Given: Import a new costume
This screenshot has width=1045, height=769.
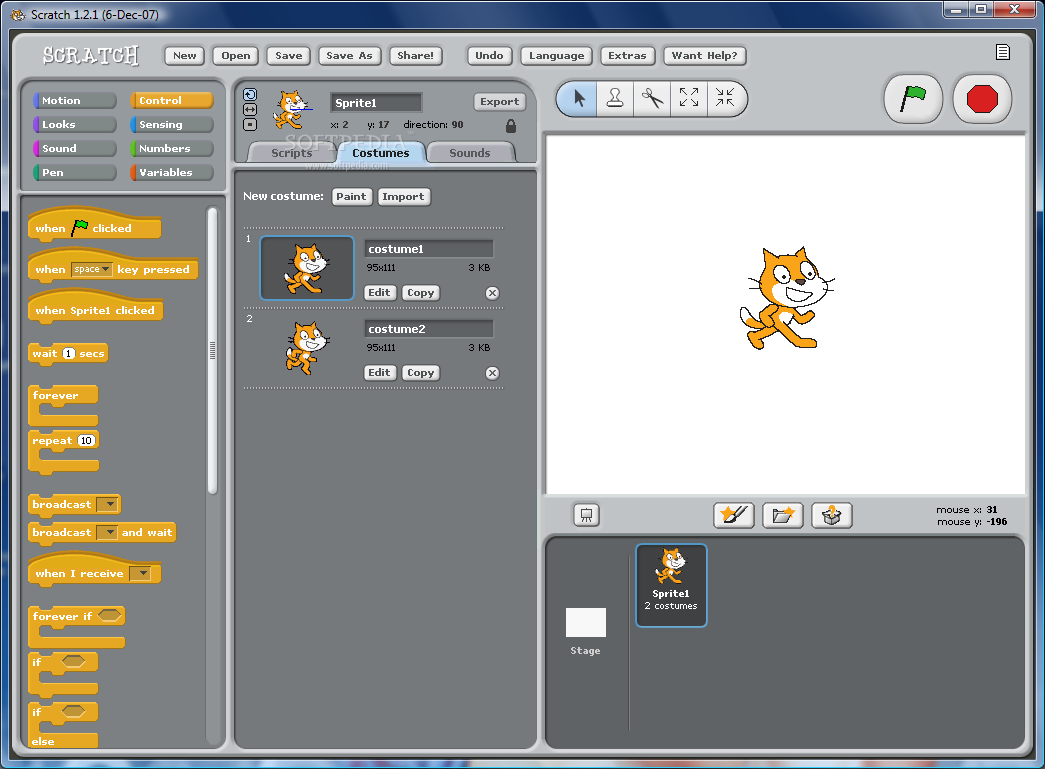Looking at the screenshot, I should coord(404,197).
